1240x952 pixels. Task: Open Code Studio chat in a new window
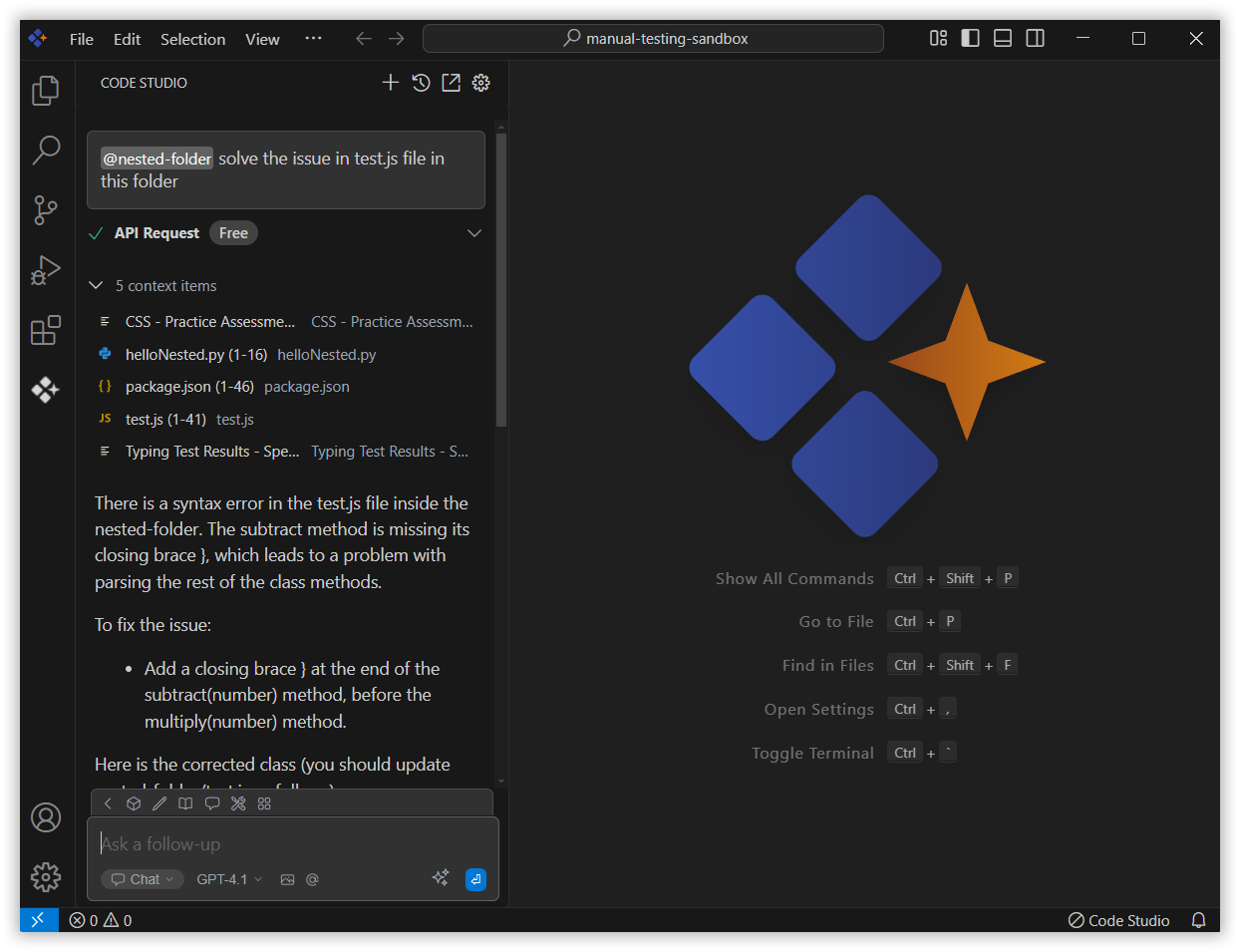click(451, 83)
